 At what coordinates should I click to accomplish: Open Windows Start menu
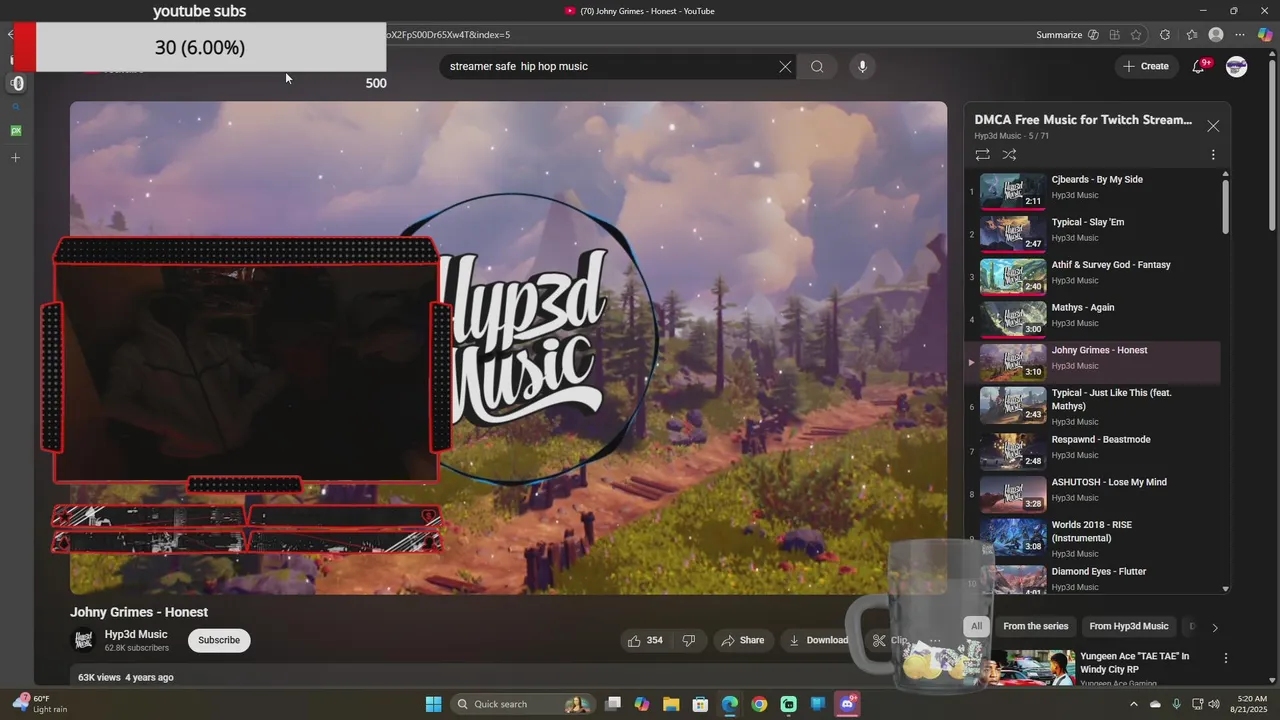pyautogui.click(x=433, y=704)
